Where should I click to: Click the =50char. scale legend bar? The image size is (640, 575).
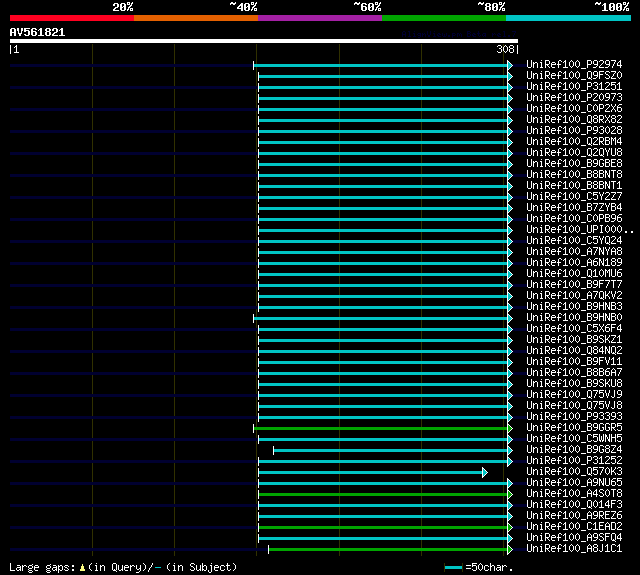[453, 567]
